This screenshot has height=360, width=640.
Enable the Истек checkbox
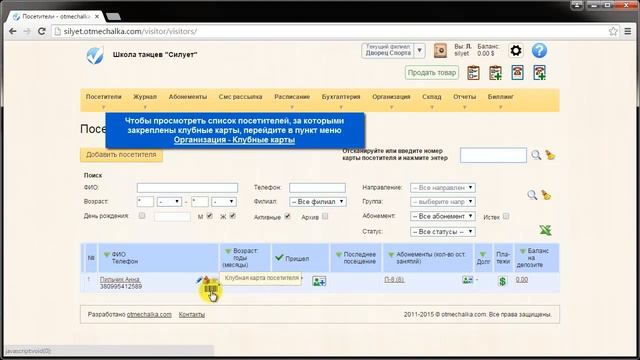tap(506, 216)
